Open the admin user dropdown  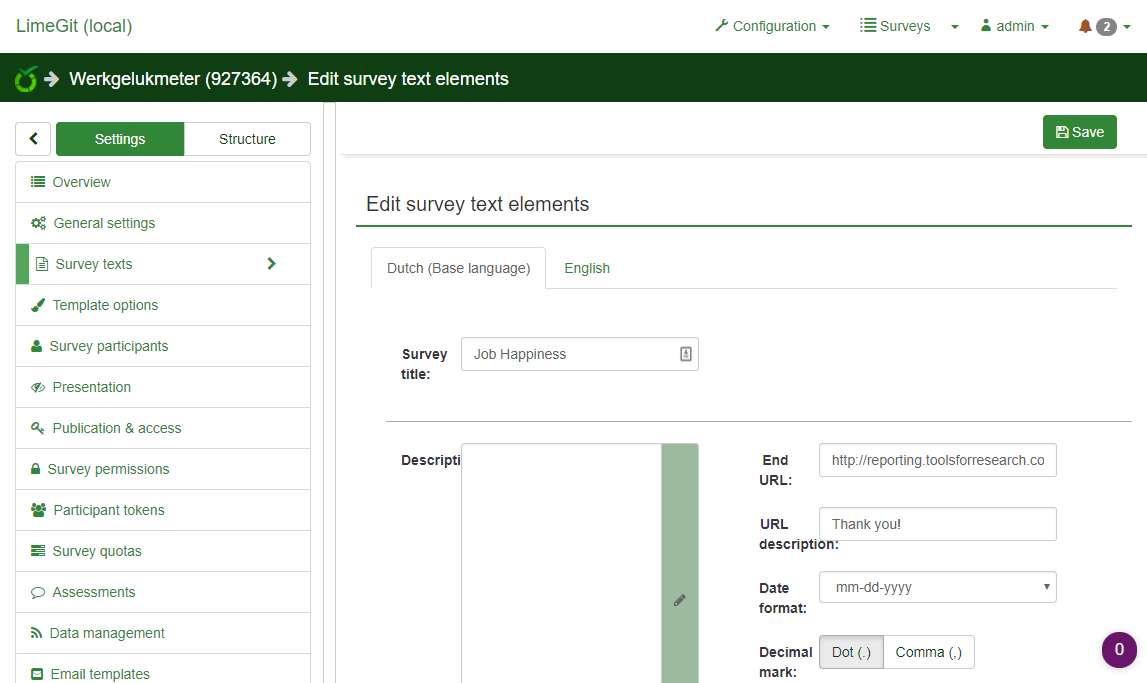click(x=1014, y=27)
